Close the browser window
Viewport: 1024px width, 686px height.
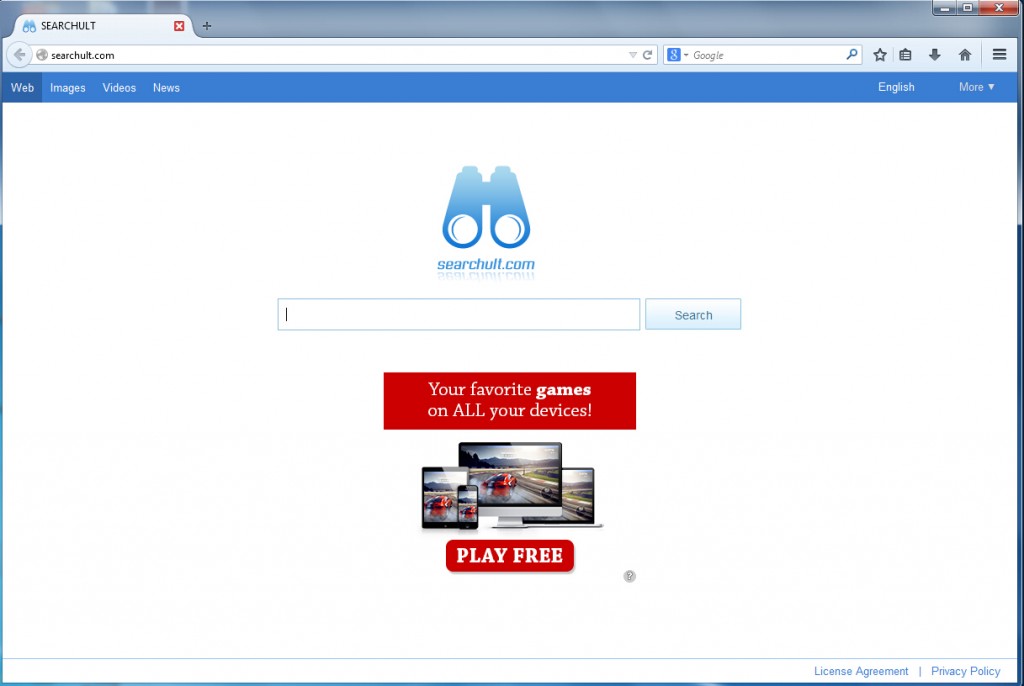coord(999,8)
